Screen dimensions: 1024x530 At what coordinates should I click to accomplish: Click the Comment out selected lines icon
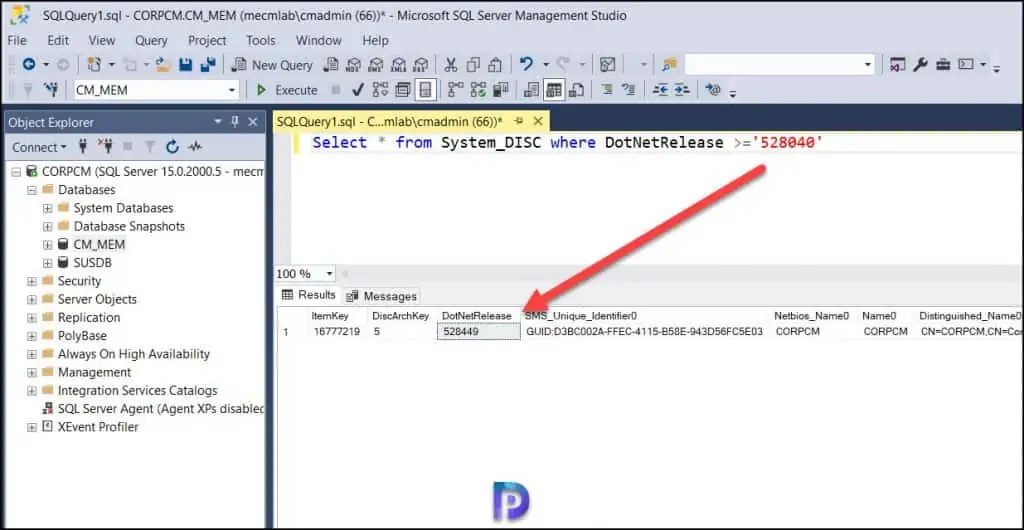pyautogui.click(x=607, y=89)
